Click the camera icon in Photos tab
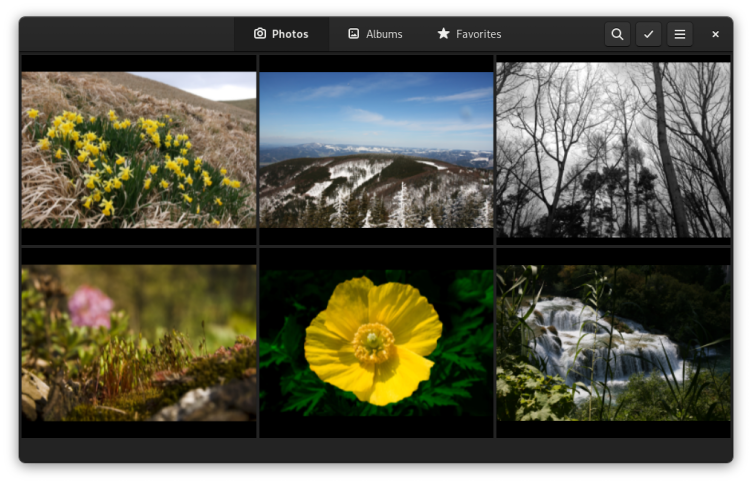Screen dimensions: 752x484 point(260,34)
